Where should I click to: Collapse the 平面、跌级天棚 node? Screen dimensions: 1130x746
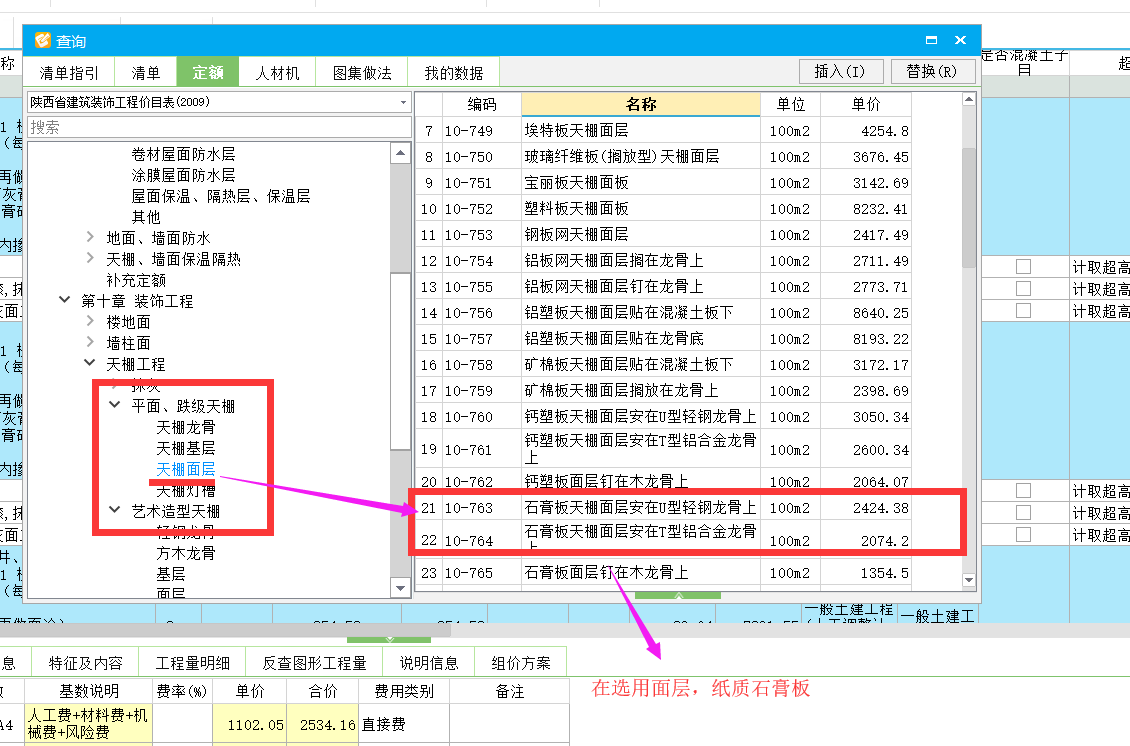point(115,405)
